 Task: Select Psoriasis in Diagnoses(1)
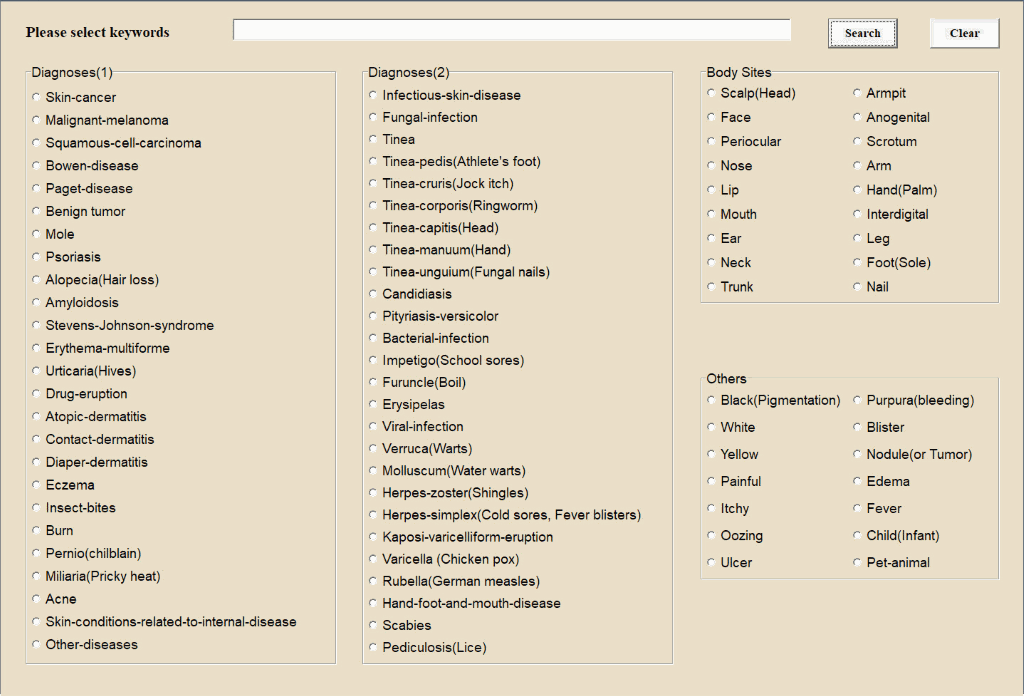[x=37, y=257]
